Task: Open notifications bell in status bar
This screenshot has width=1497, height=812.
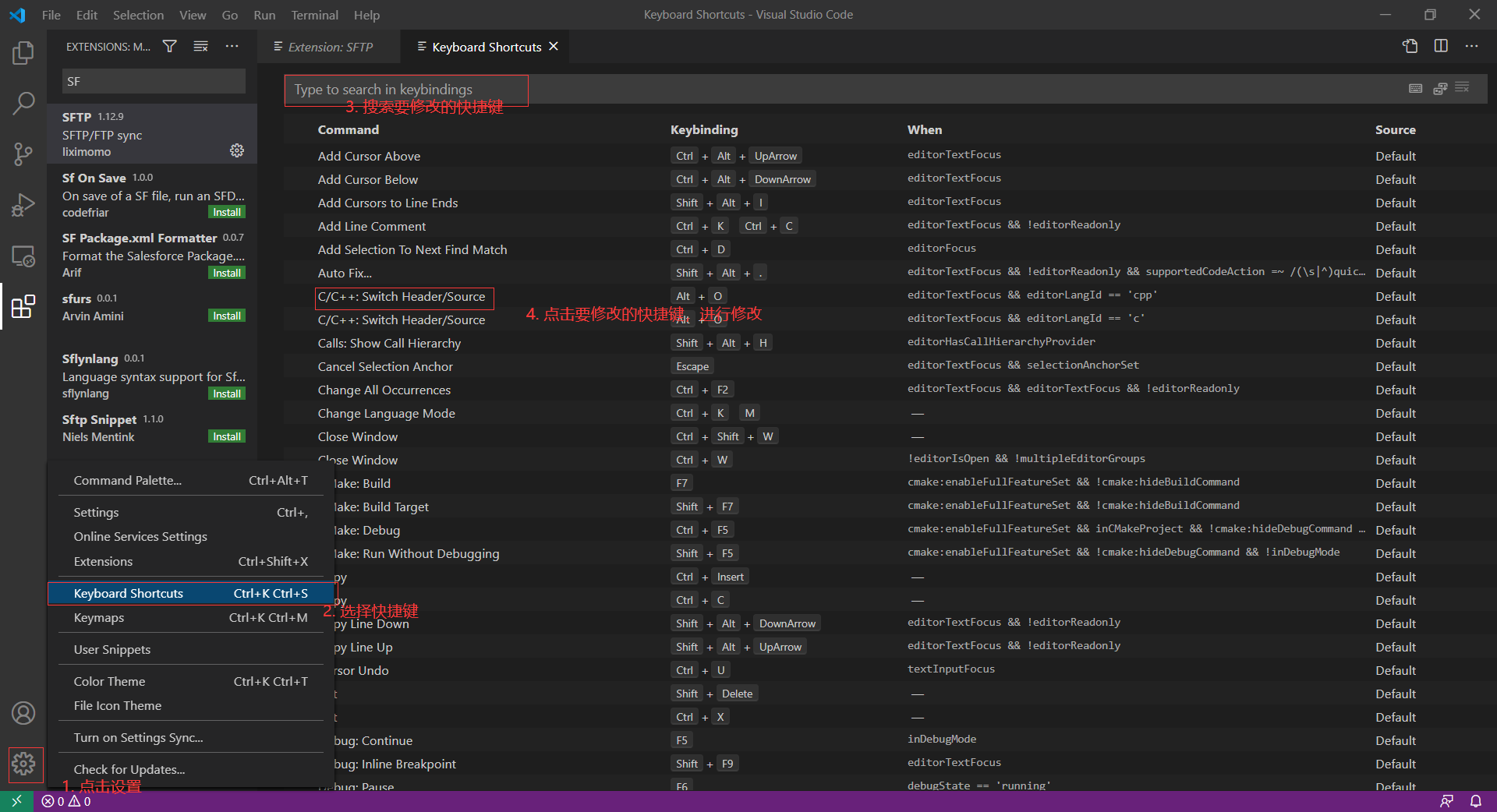Action: pyautogui.click(x=1476, y=801)
